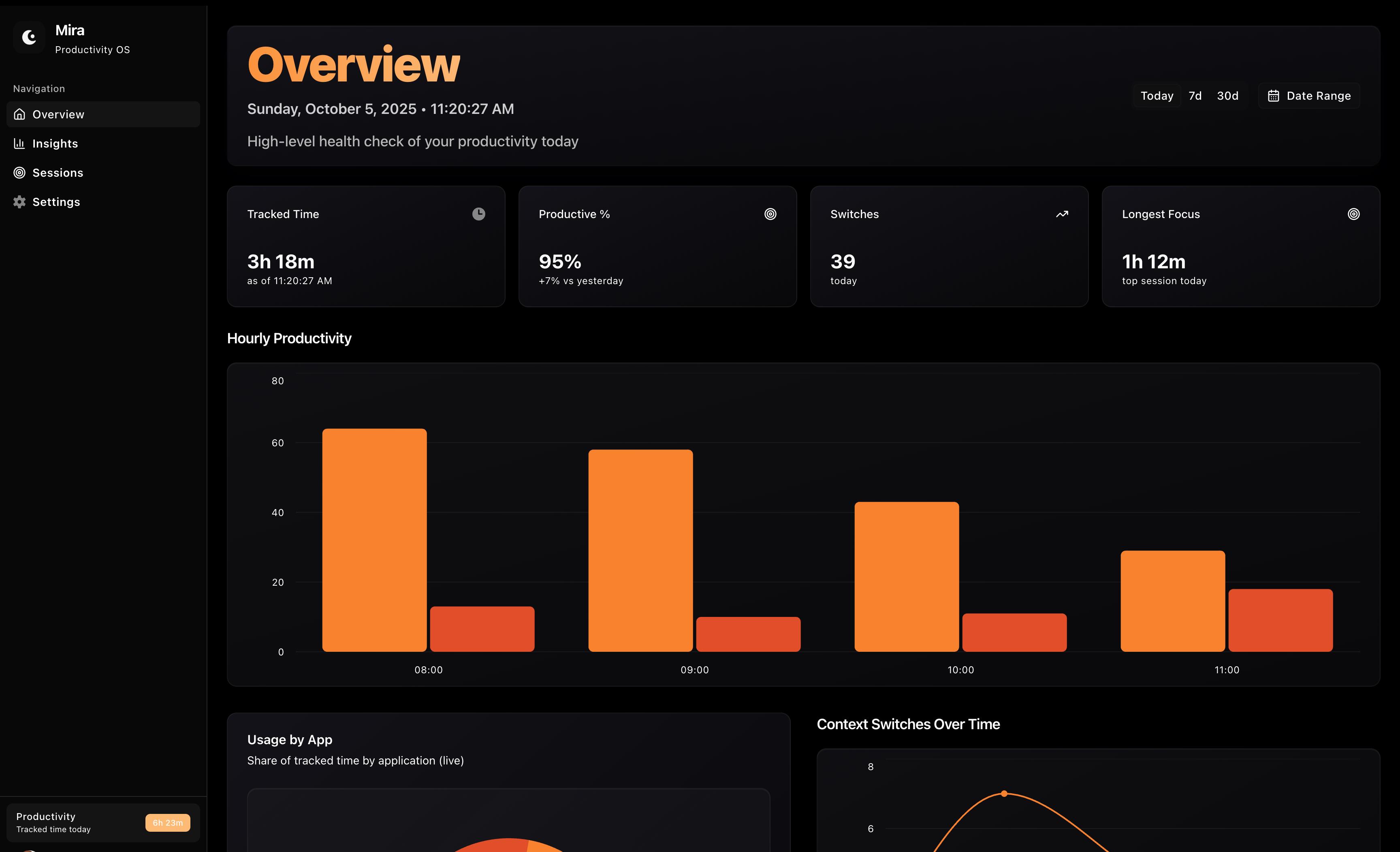Switch to the 30d time range
This screenshot has width=1400, height=852.
tap(1227, 96)
